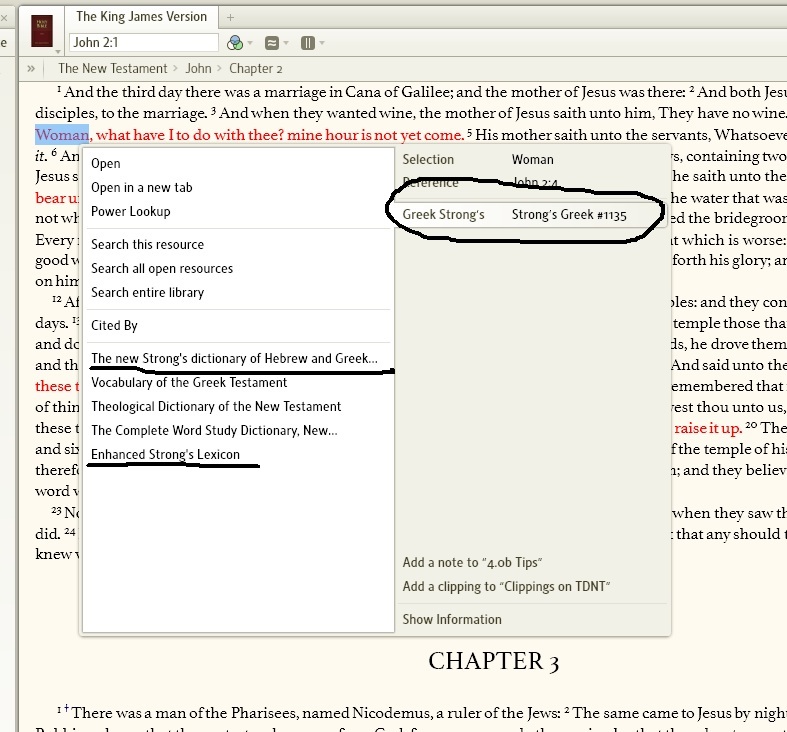
Task: Click Add a note to "4.0b Tips"
Action: (x=472, y=562)
